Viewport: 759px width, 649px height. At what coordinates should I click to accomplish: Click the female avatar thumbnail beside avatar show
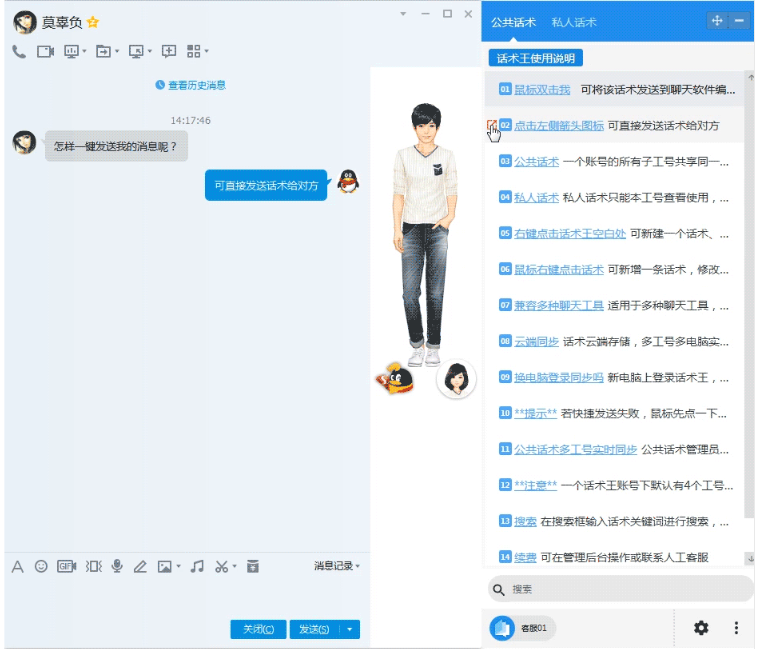456,378
